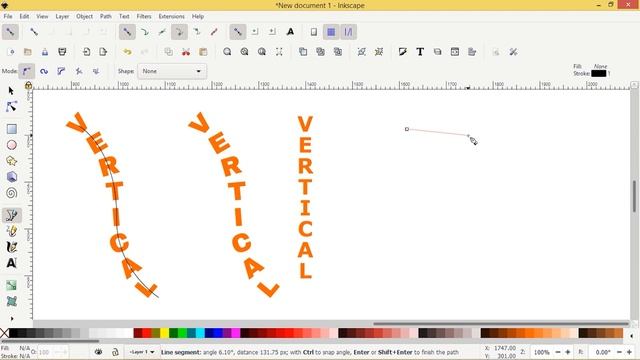Set mode to Spiro path

pos(44,71)
